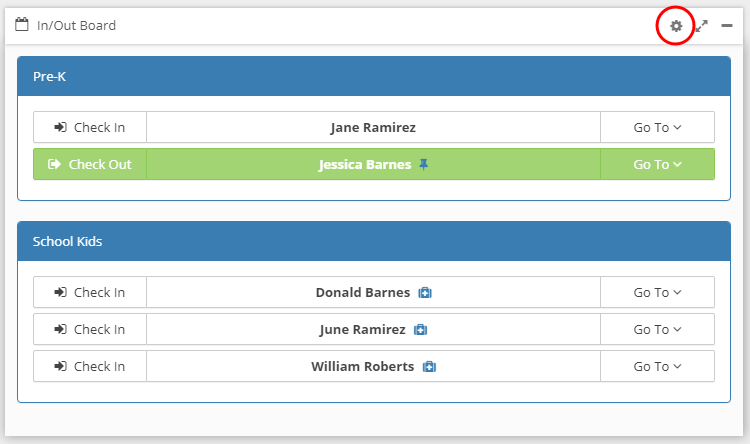The width and height of the screenshot is (750, 444).
Task: Select the School Kids group header
Action: pyautogui.click(x=374, y=241)
